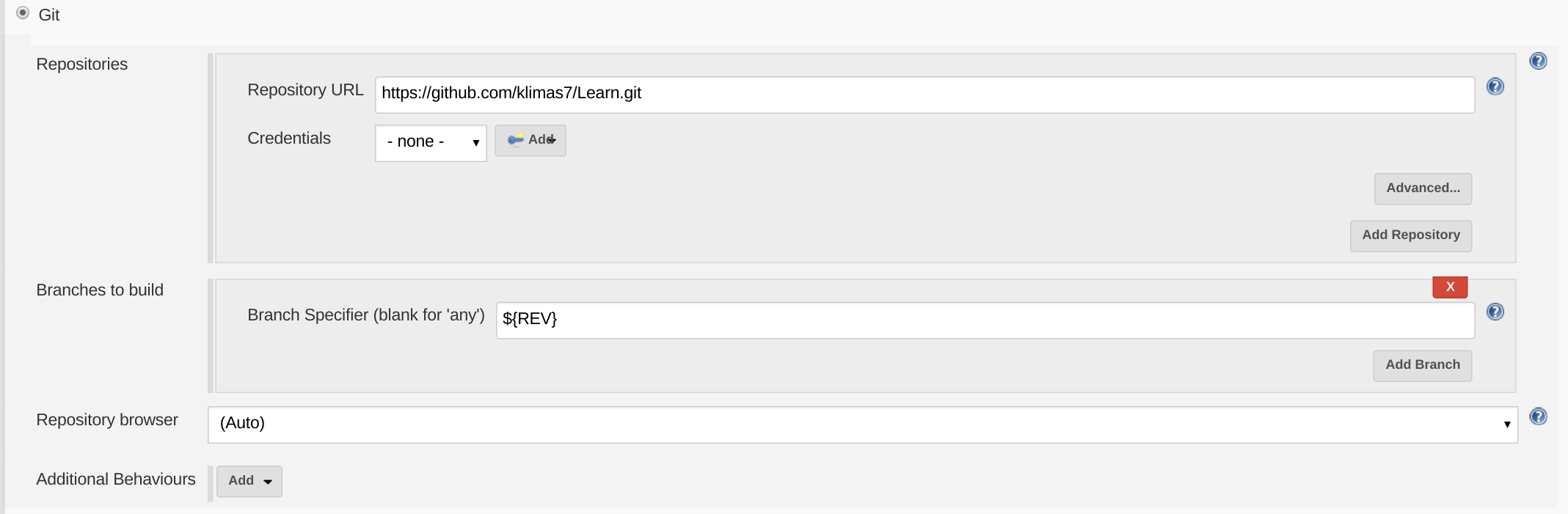Open help for the Repositories section
This screenshot has height=514, width=1568.
point(1538,61)
